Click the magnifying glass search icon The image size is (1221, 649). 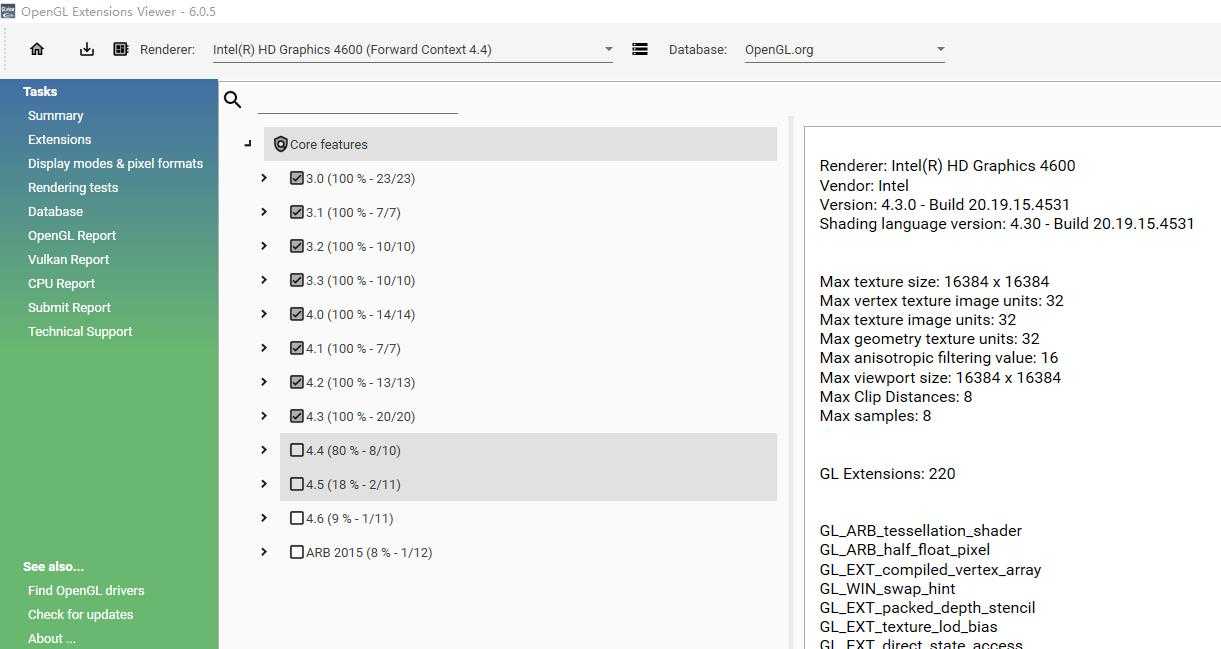tap(233, 99)
